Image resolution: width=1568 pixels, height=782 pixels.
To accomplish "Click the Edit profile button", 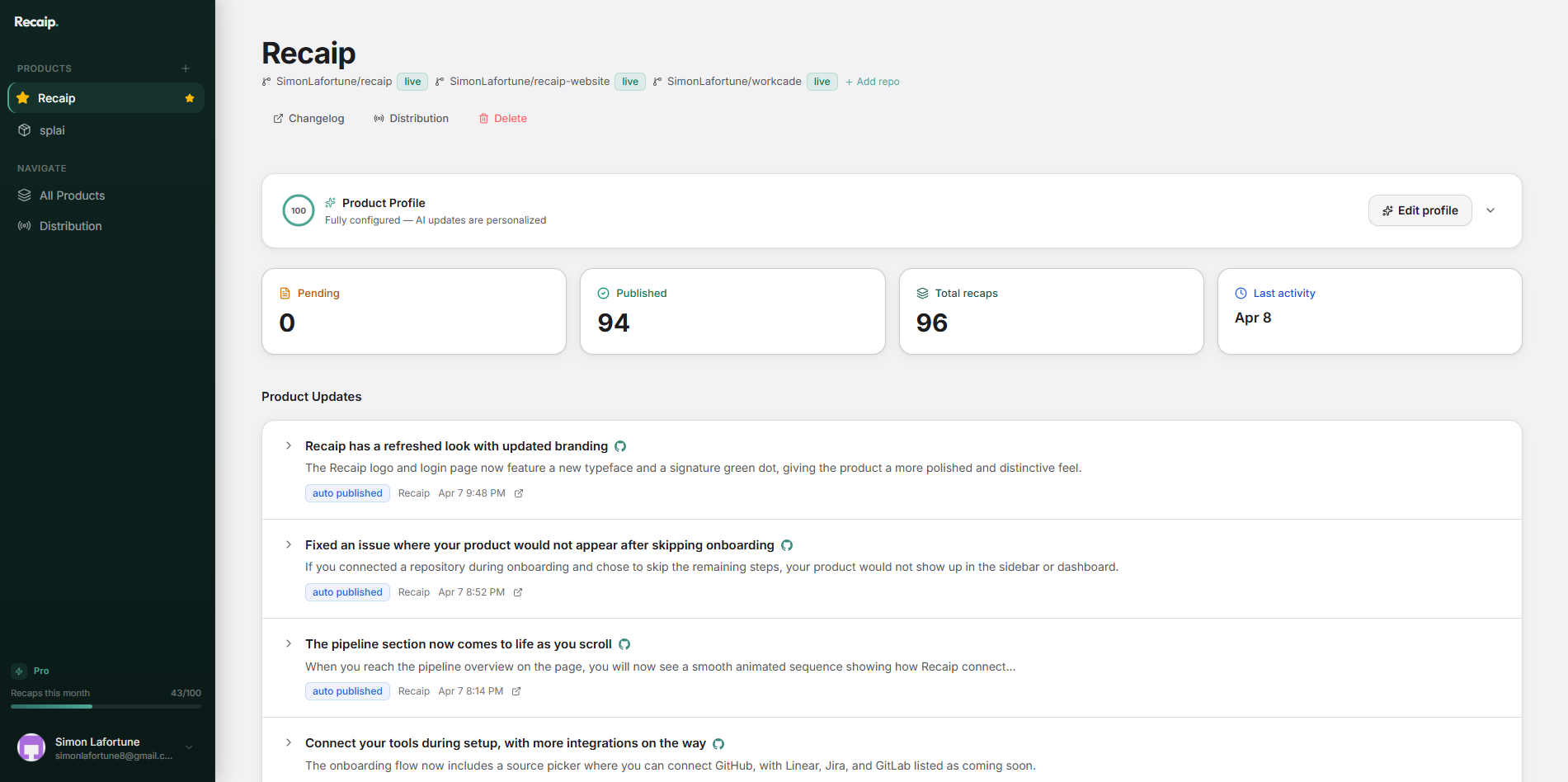I will pyautogui.click(x=1420, y=210).
